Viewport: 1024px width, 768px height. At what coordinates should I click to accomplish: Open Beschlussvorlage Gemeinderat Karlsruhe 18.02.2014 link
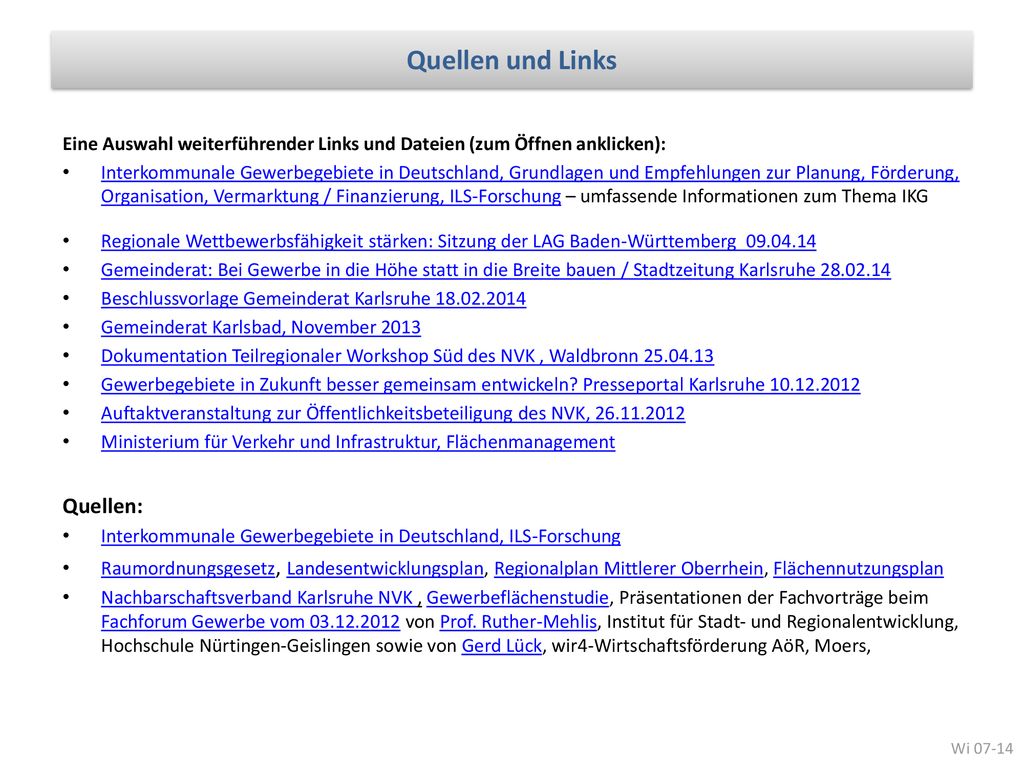[x=313, y=298]
